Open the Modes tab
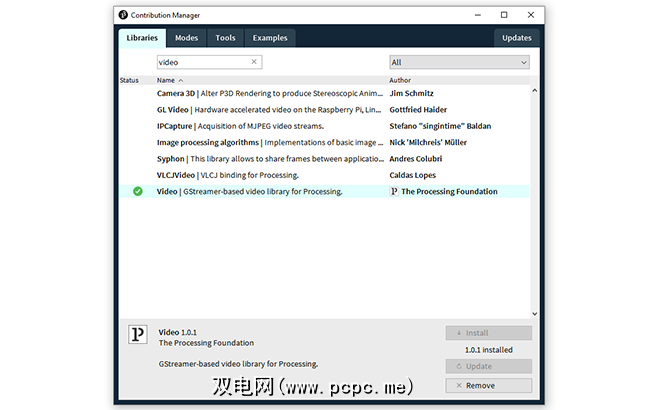670x410 pixels. tap(186, 38)
